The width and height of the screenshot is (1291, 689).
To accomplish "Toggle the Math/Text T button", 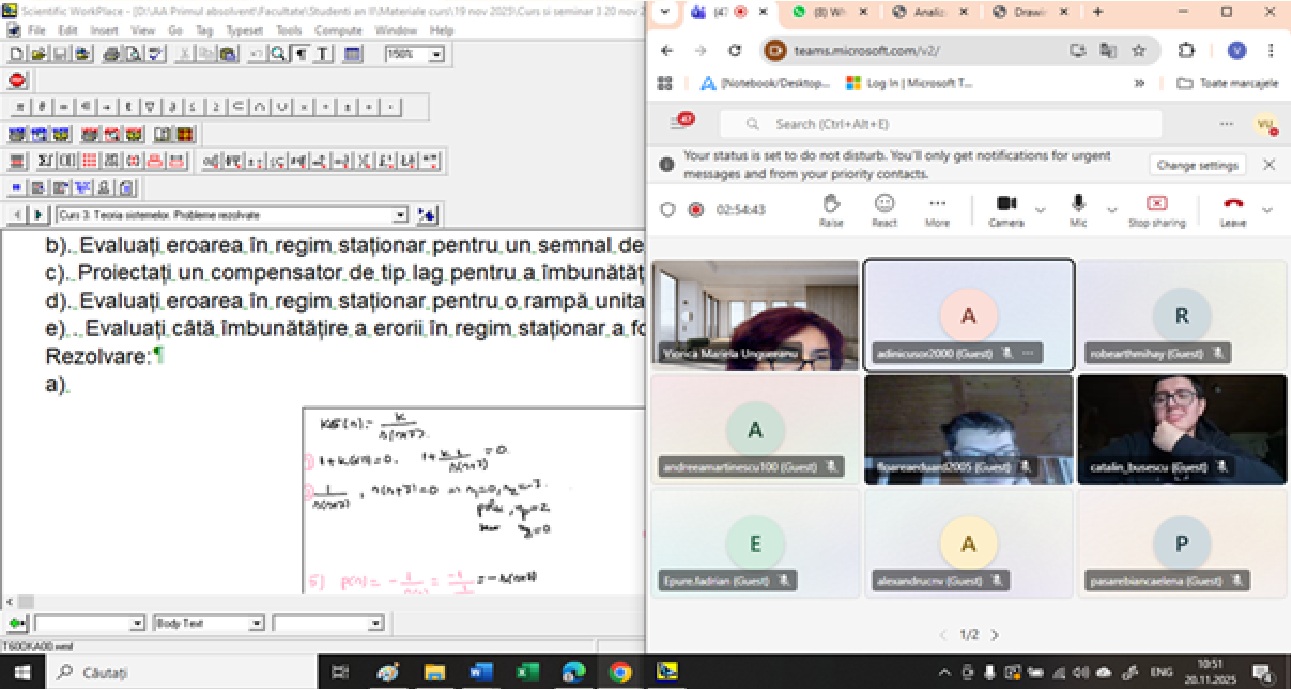I will (322, 55).
